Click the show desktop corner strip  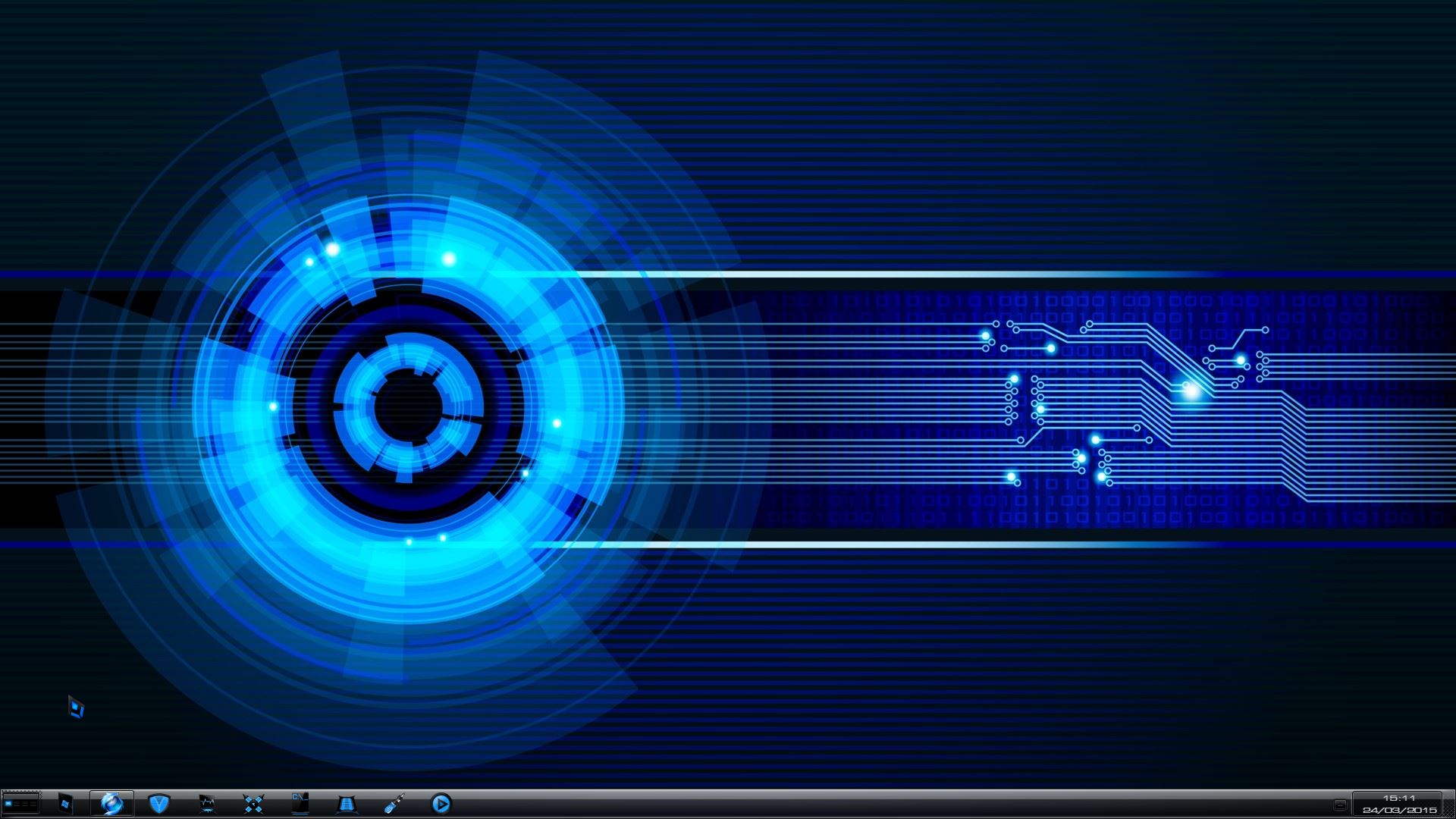pos(1449,804)
